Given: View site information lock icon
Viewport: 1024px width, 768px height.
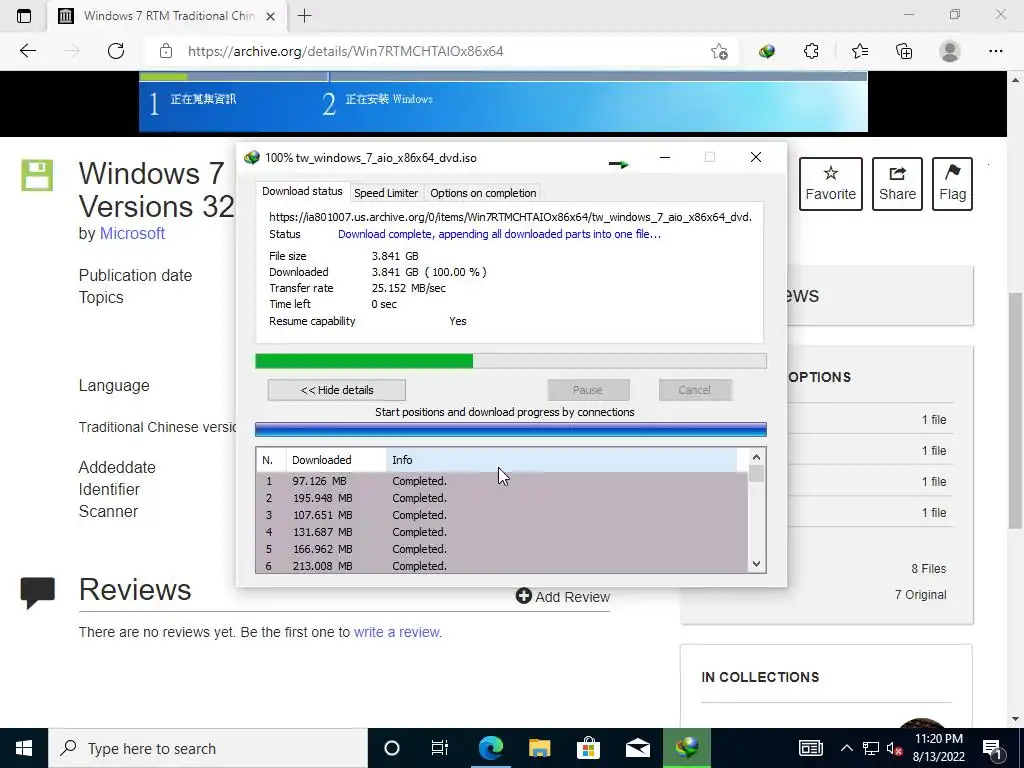Looking at the screenshot, I should coord(166,51).
